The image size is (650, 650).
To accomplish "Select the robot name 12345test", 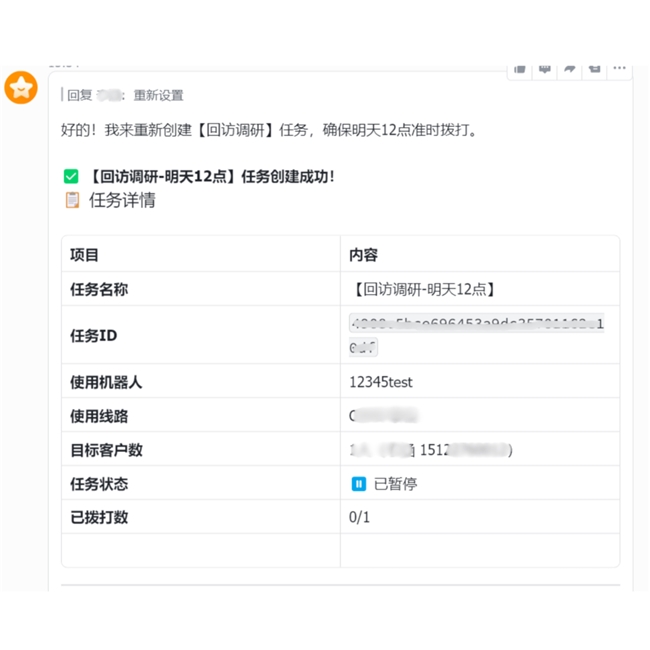I will (x=380, y=382).
